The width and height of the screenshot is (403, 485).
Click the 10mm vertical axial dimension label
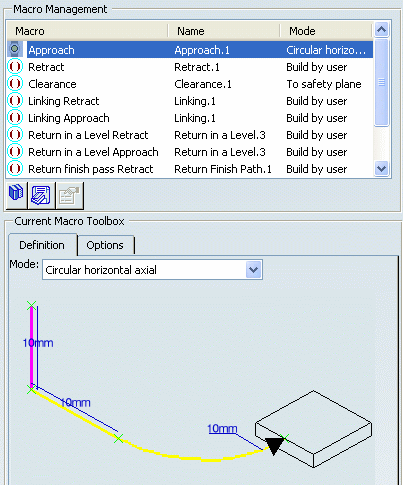(x=38, y=343)
